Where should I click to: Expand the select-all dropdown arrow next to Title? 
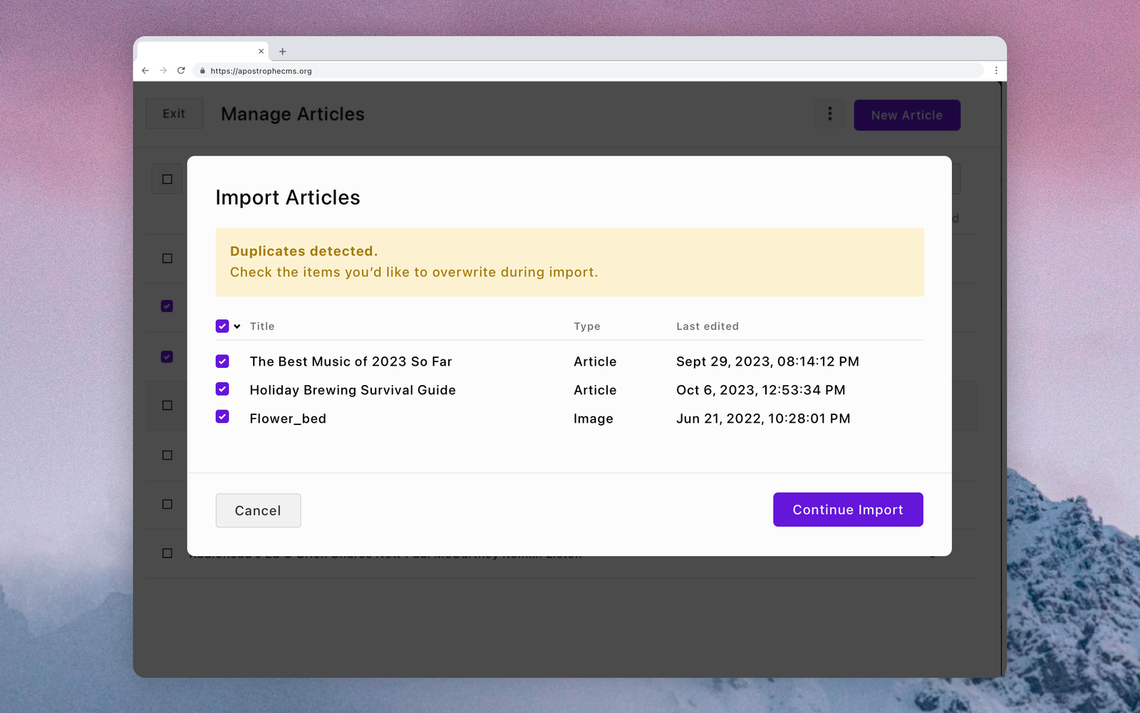click(x=237, y=327)
